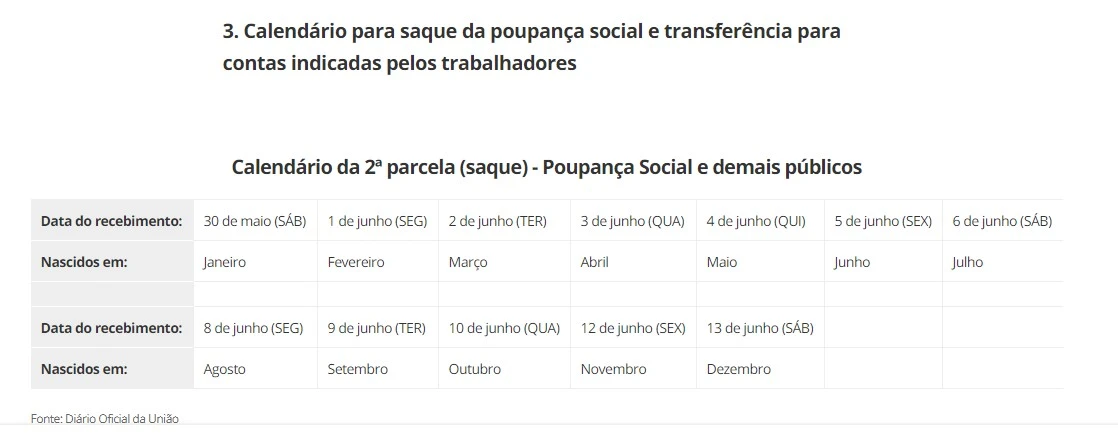Click the 'Novembro' birth month cell

(613, 369)
